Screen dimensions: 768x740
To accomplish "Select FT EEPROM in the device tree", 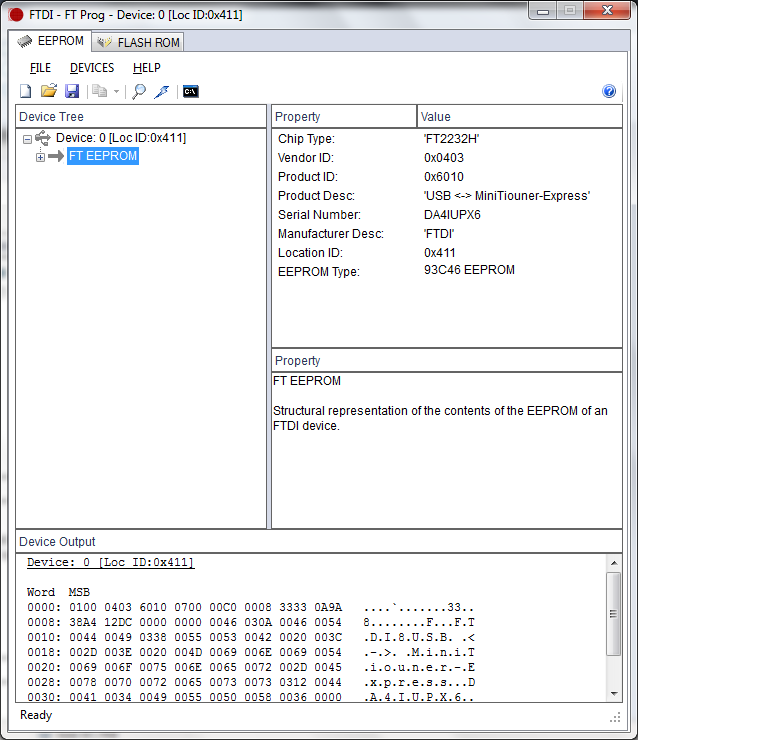I will coord(103,156).
